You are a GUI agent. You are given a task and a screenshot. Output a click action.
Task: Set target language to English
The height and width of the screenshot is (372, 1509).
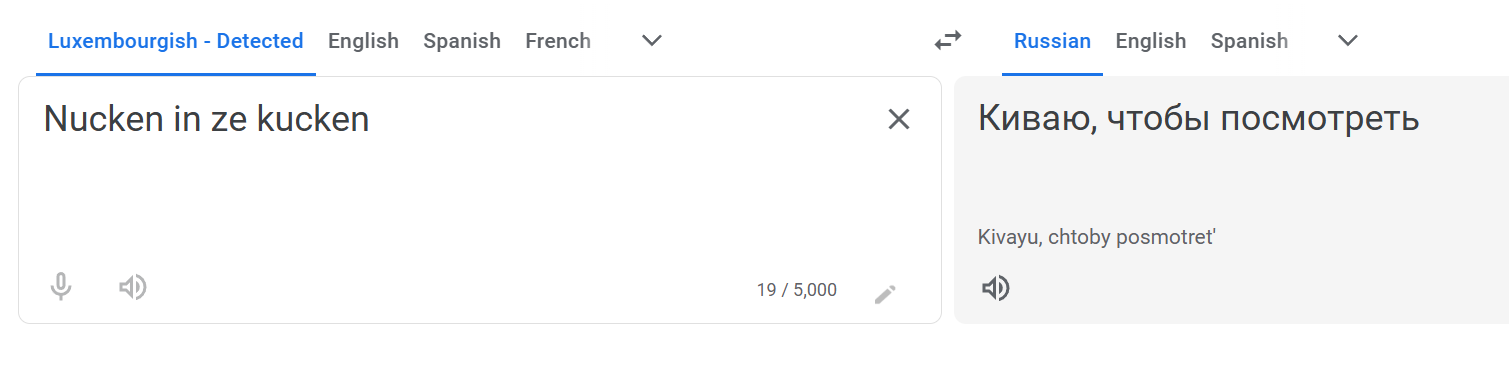point(1151,41)
